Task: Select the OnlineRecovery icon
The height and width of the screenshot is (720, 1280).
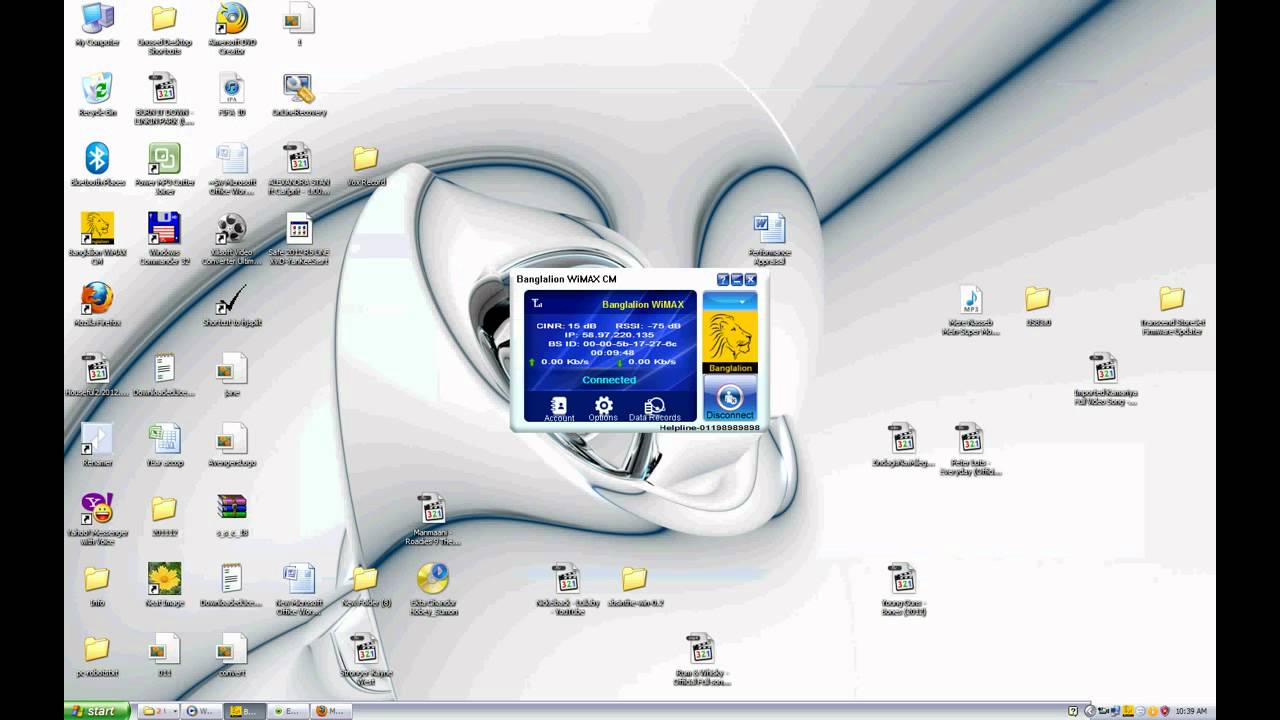Action: coord(299,95)
